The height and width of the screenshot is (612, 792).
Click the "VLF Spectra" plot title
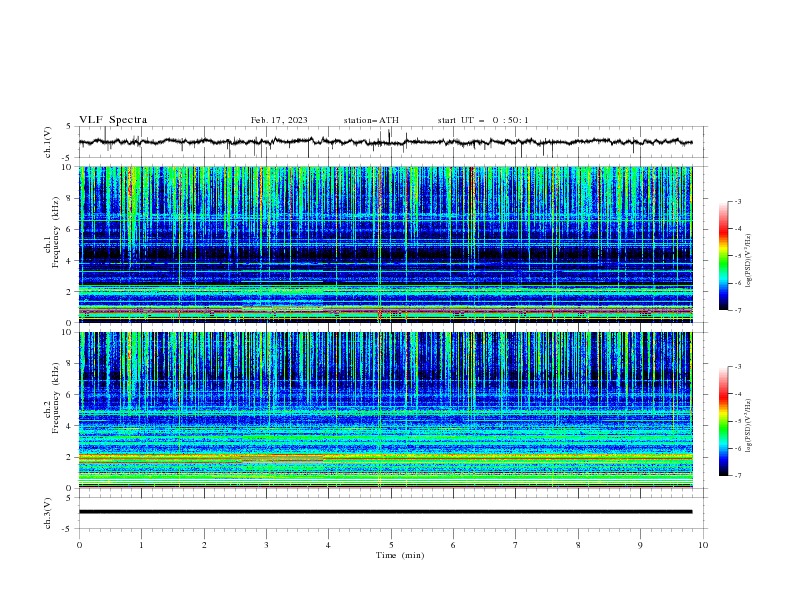coord(113,120)
